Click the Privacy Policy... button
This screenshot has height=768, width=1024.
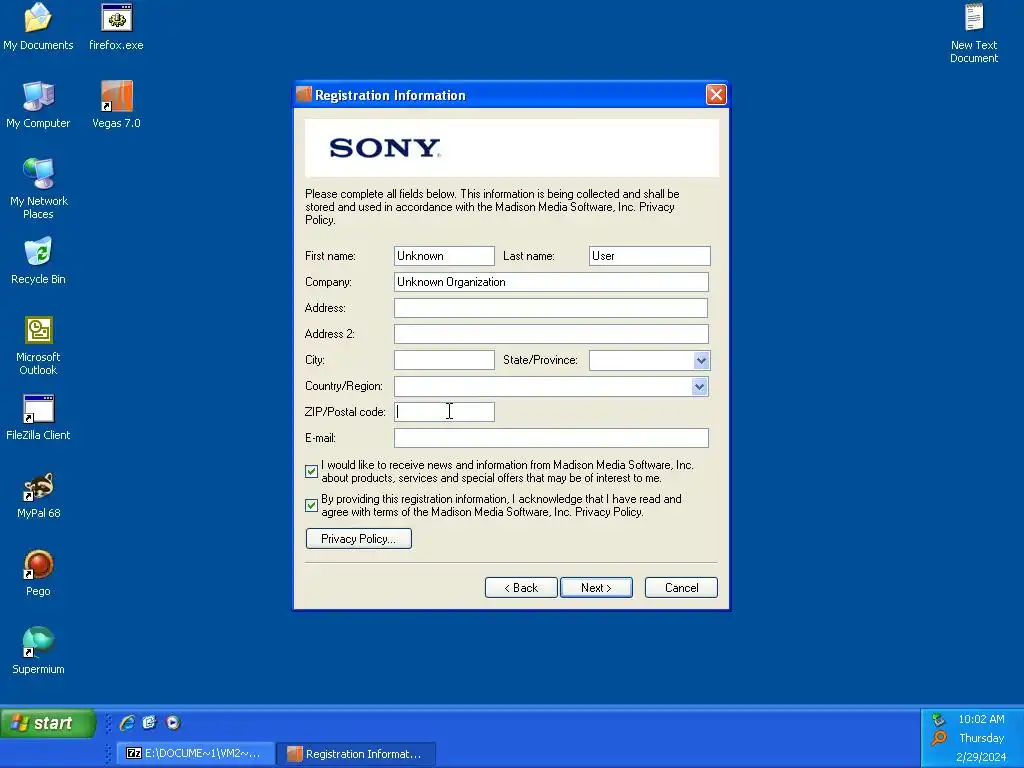[x=359, y=539]
